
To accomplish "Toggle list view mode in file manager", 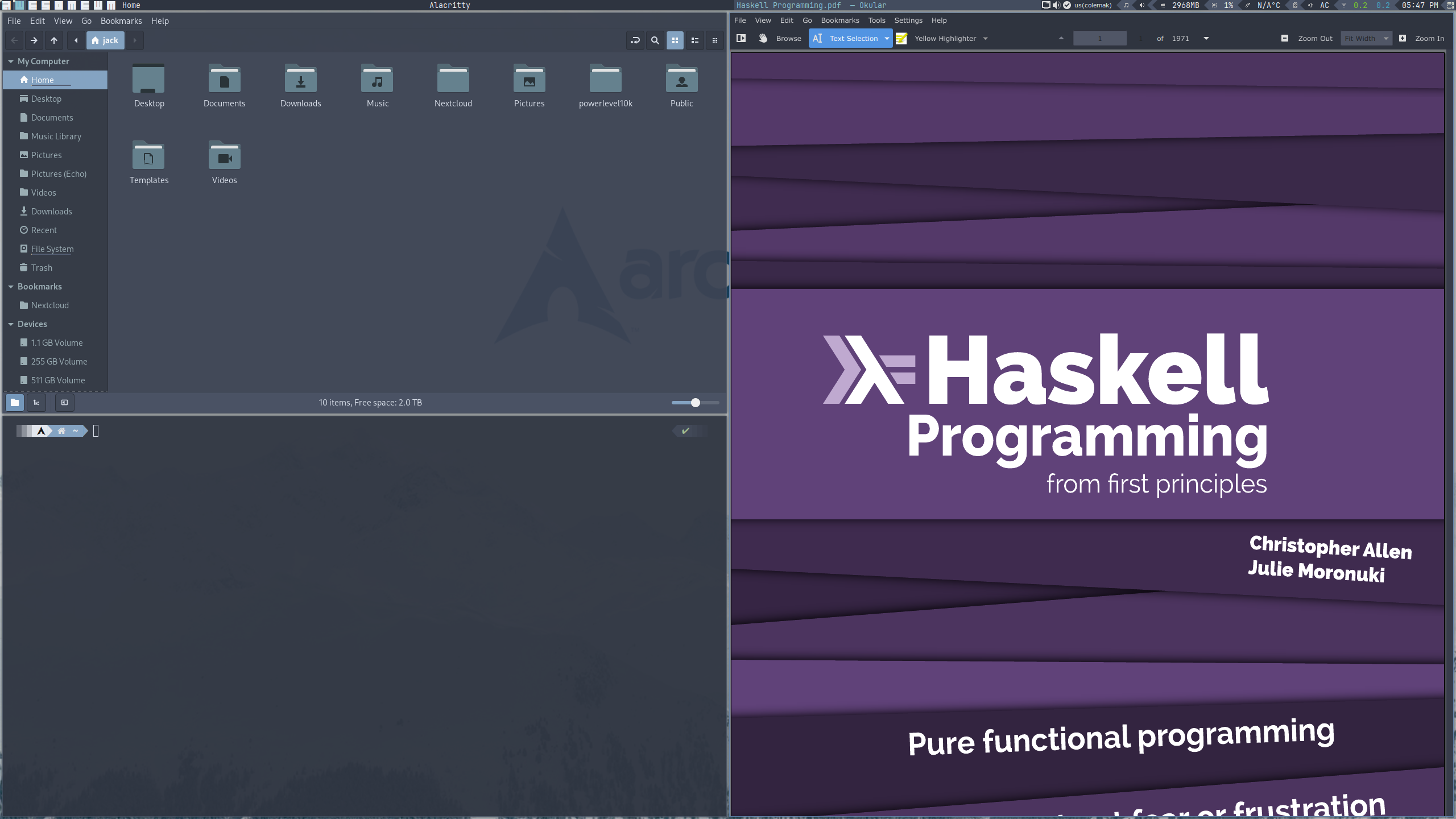I will [695, 40].
